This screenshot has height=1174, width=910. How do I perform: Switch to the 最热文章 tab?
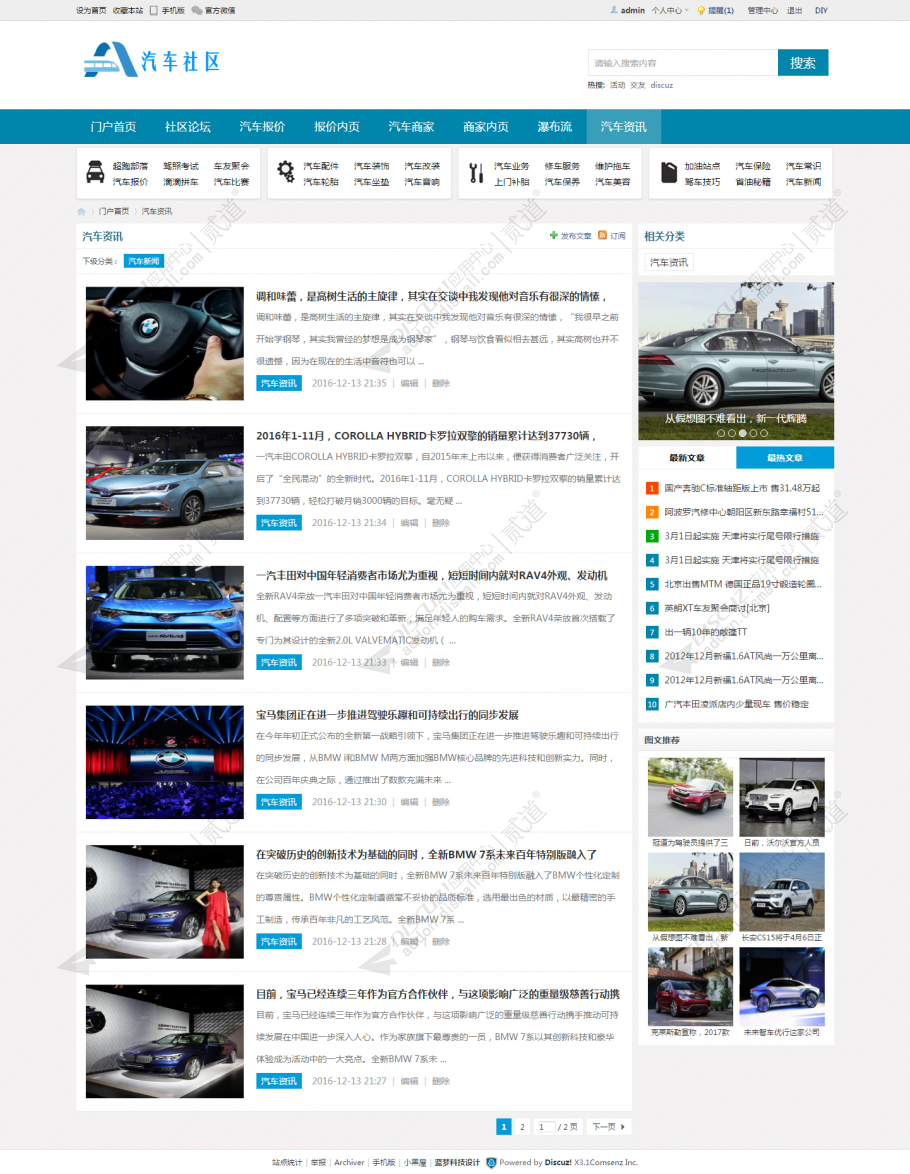click(785, 457)
